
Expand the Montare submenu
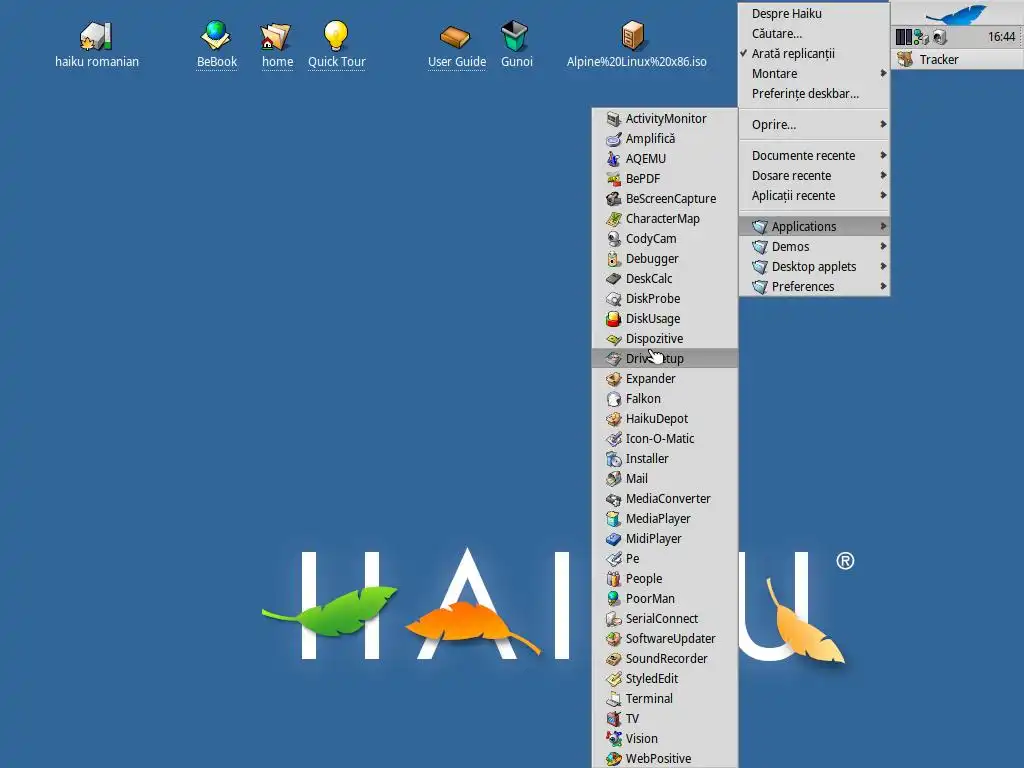[x=814, y=74]
